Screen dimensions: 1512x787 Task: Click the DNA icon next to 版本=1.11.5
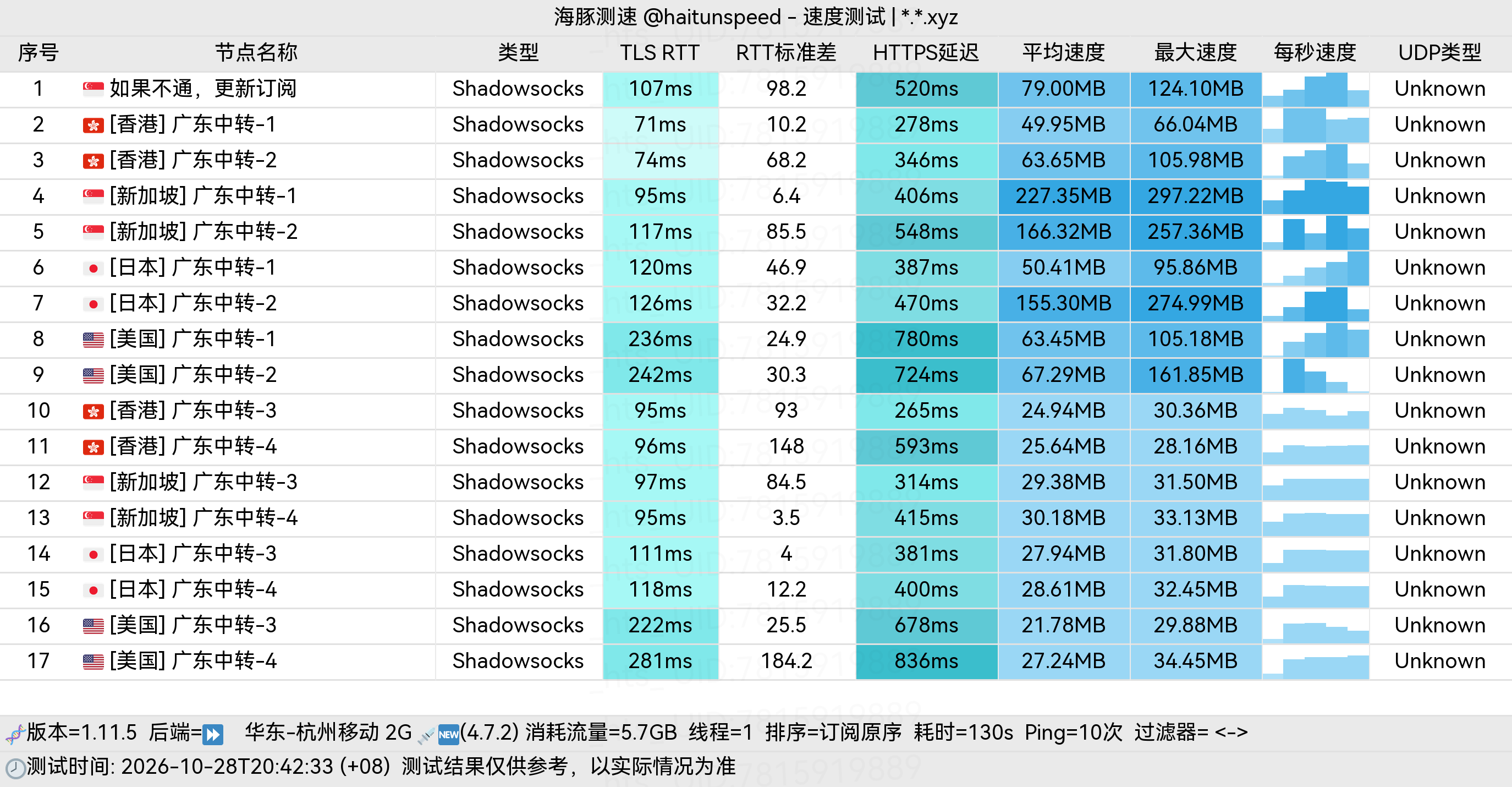[x=15, y=734]
